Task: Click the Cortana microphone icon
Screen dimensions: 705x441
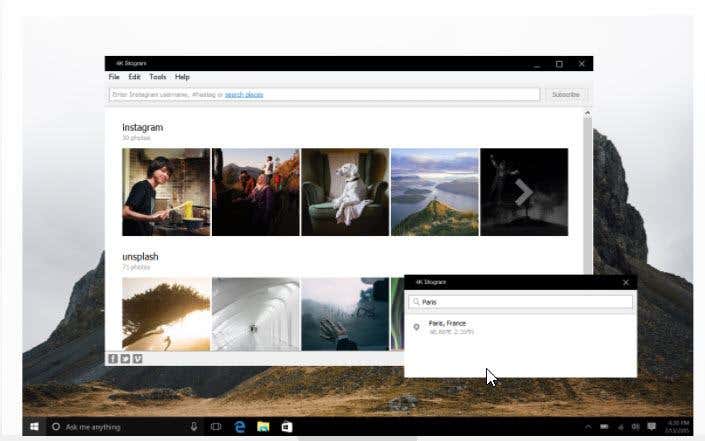Action: point(194,427)
